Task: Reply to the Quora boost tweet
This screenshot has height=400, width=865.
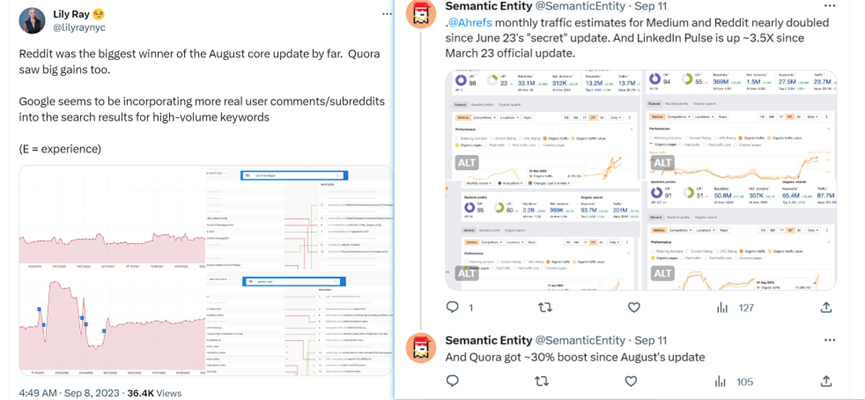Action: 452,381
